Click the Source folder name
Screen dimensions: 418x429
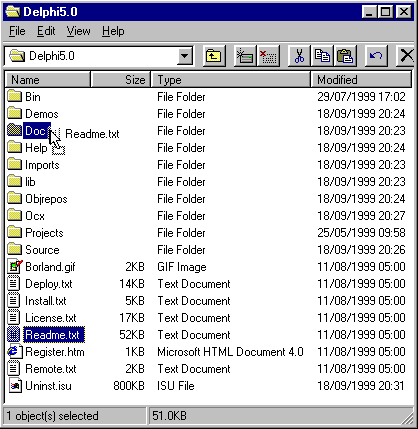pyautogui.click(x=42, y=250)
